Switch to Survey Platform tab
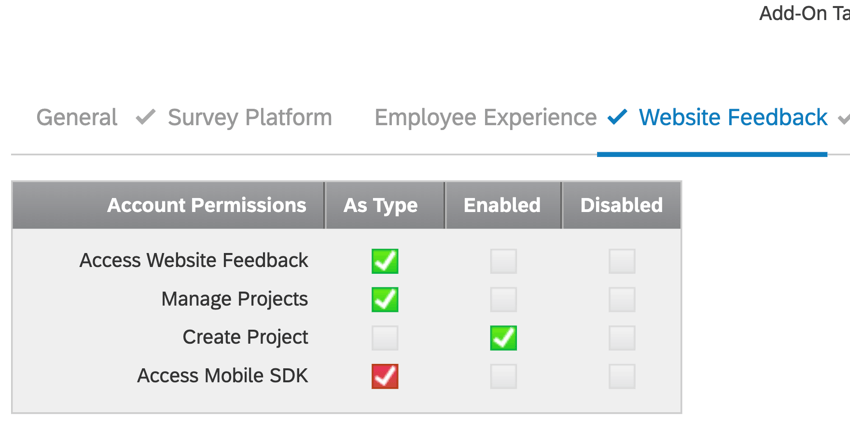This screenshot has height=425, width=850. click(249, 118)
